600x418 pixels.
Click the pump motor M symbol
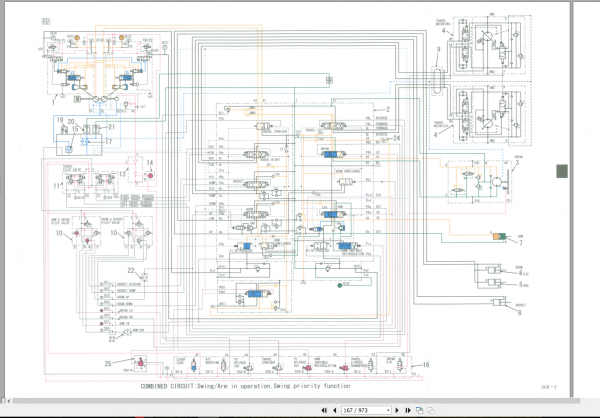78,99
